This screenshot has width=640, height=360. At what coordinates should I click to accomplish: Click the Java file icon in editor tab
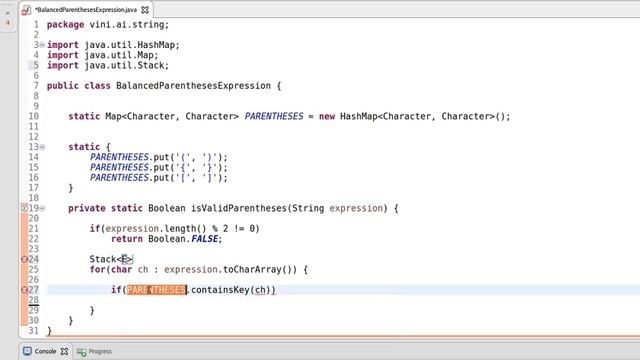(26, 10)
